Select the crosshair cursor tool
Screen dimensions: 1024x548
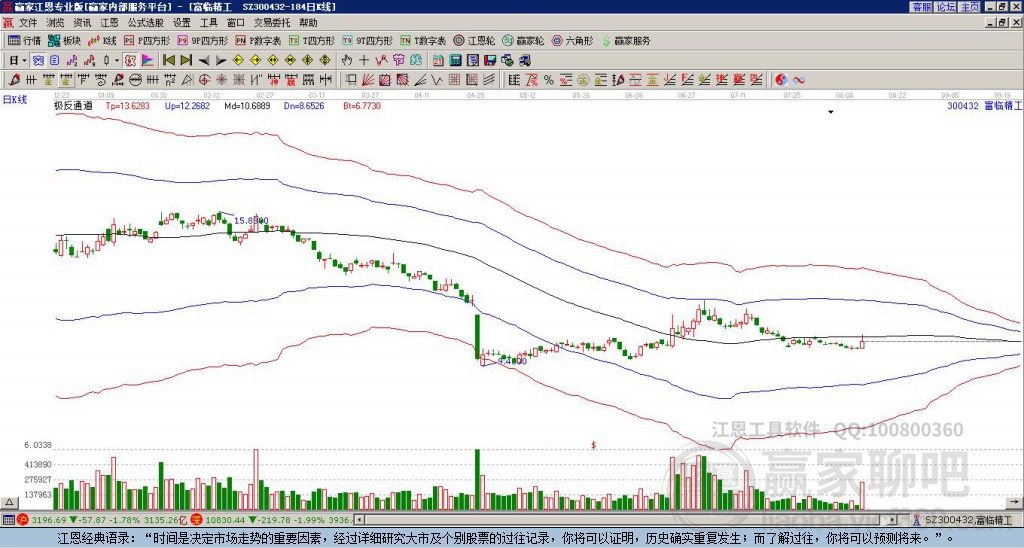click(x=364, y=61)
